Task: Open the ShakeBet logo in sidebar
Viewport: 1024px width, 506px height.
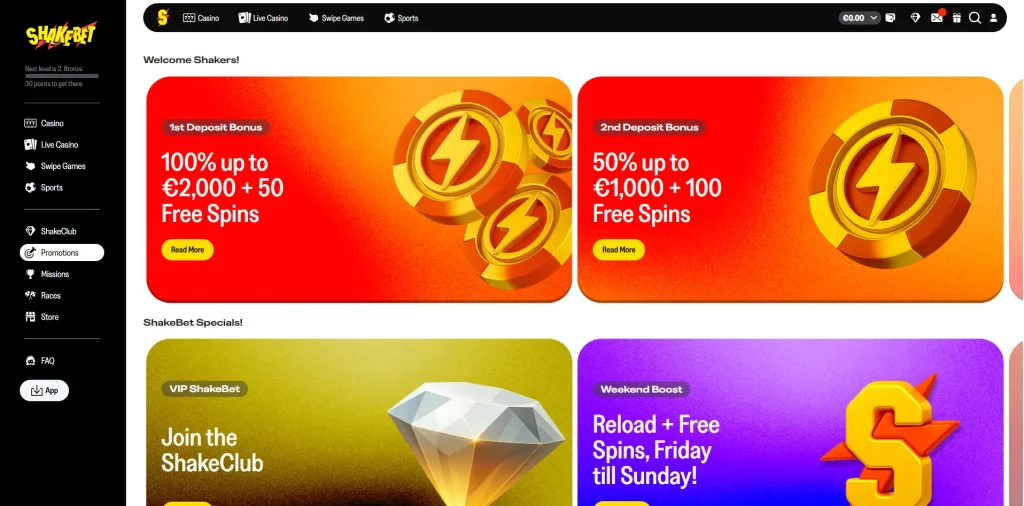Action: pos(61,35)
